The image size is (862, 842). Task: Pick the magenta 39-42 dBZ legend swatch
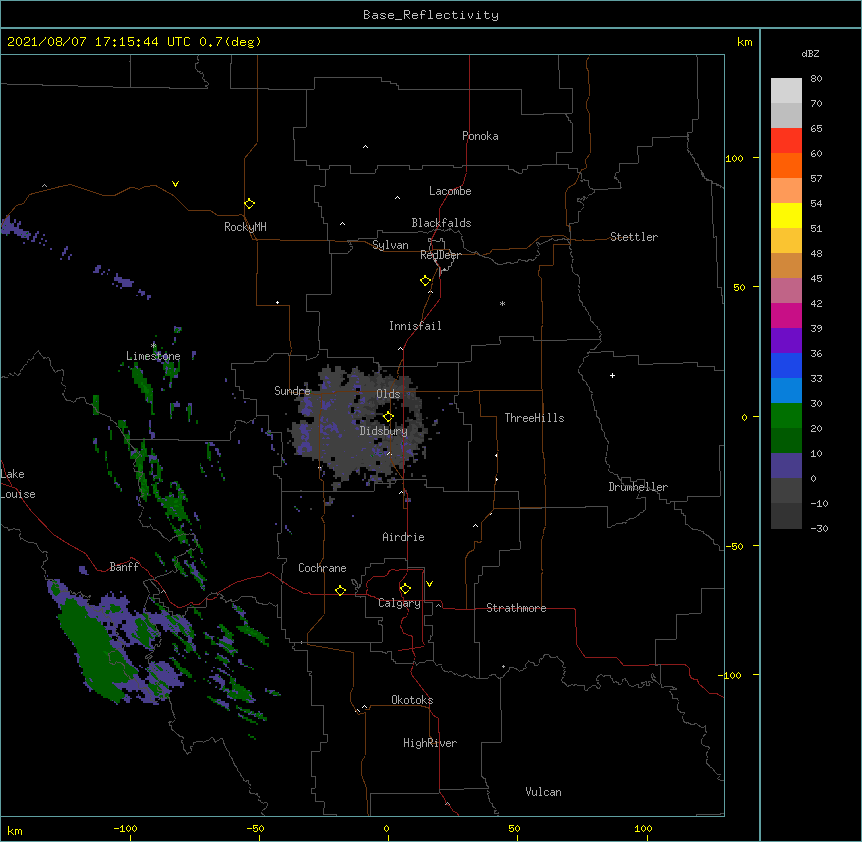tap(786, 315)
